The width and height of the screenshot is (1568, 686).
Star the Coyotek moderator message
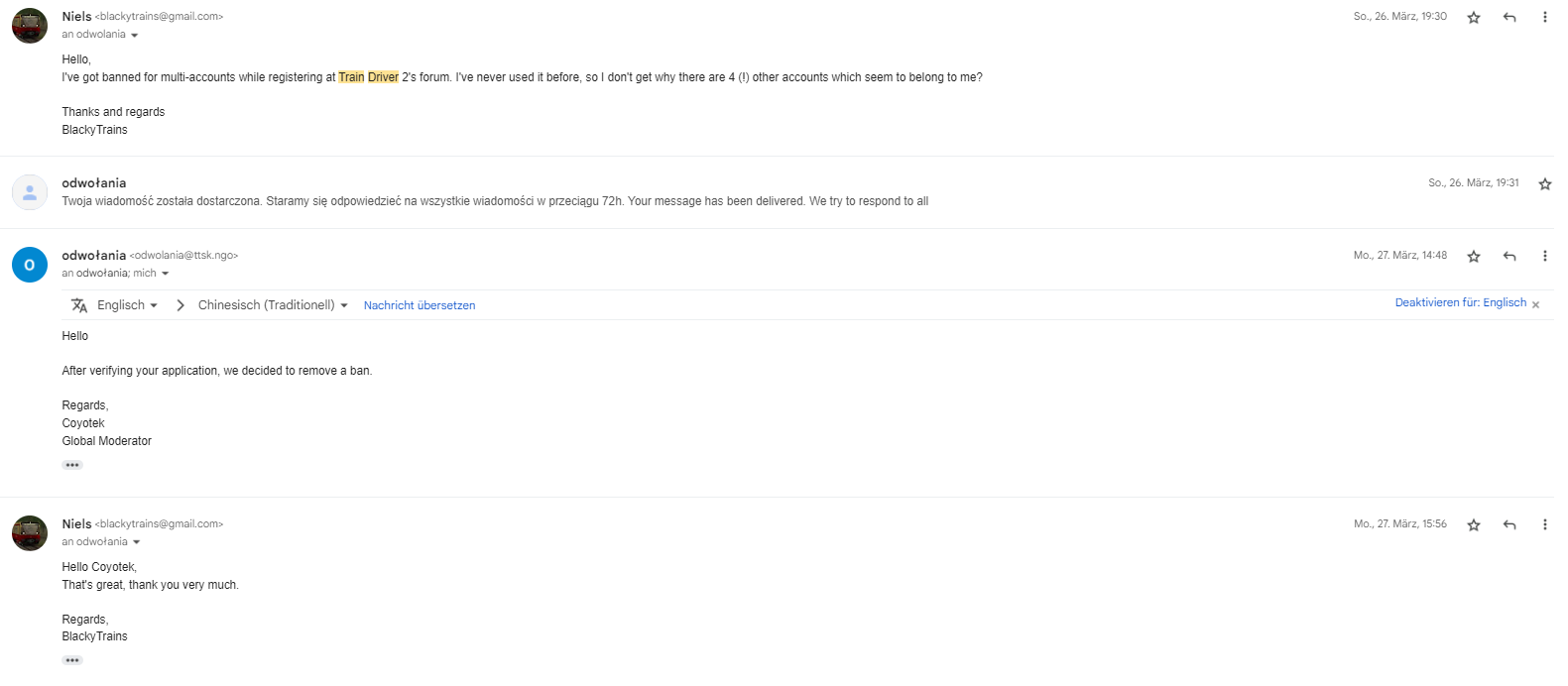click(x=1474, y=257)
